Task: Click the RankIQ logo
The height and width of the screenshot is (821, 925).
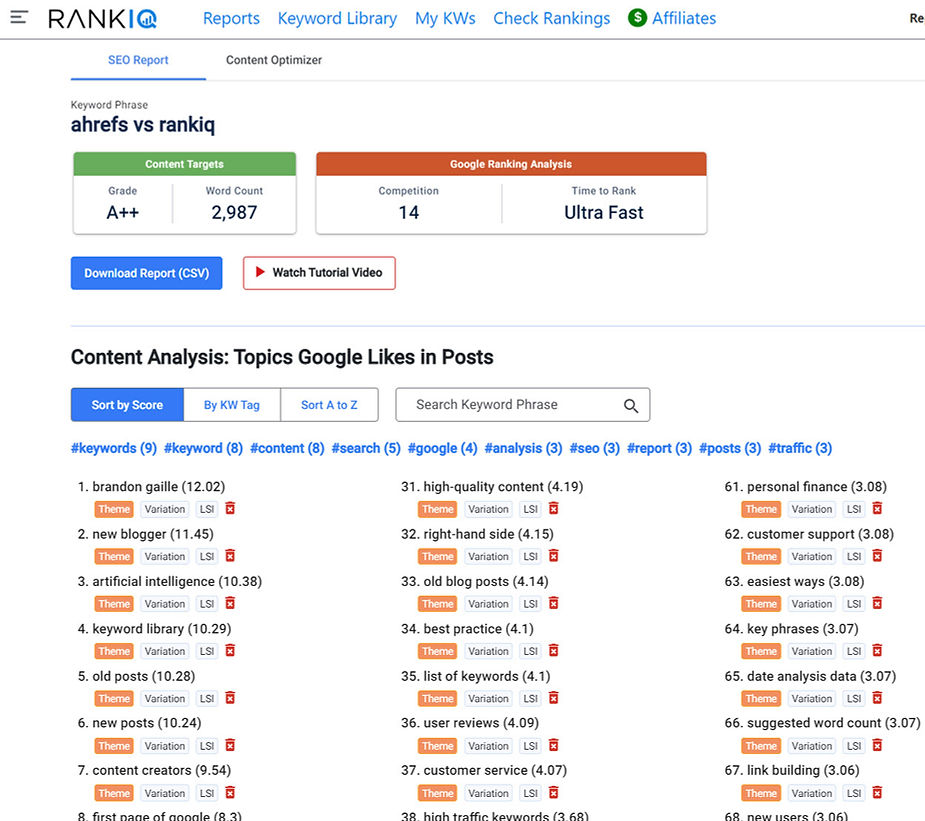Action: [102, 18]
